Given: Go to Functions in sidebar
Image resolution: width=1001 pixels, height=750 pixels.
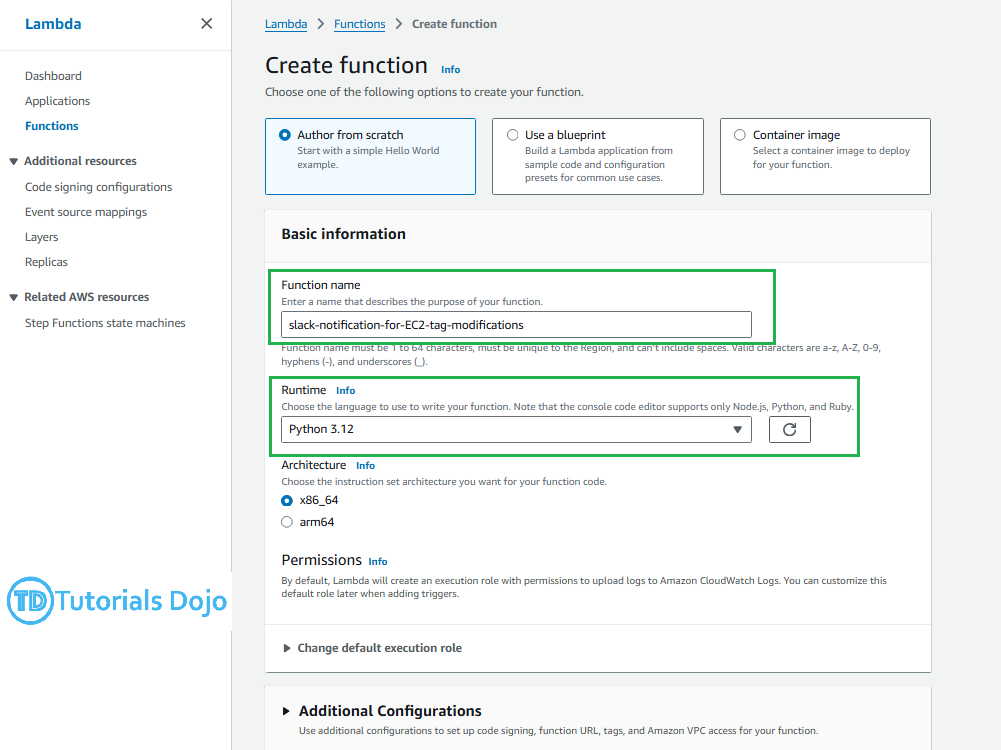Looking at the screenshot, I should [x=52, y=126].
